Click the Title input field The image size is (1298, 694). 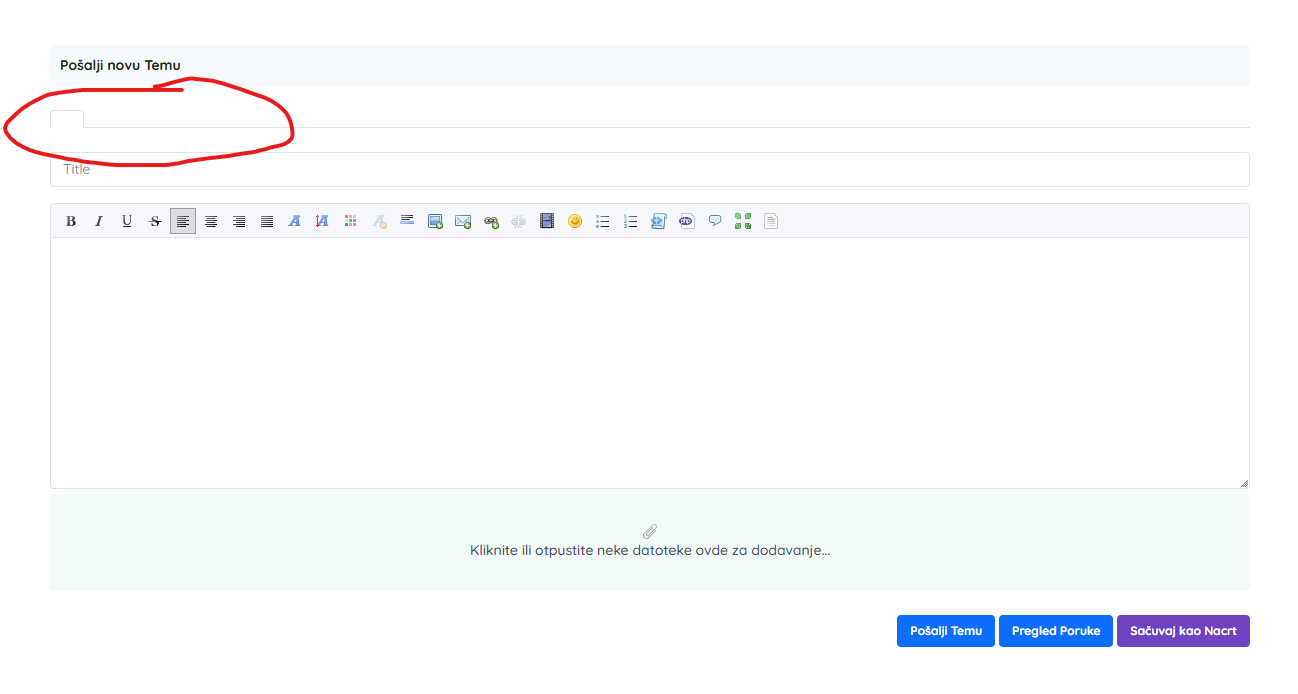(x=649, y=169)
